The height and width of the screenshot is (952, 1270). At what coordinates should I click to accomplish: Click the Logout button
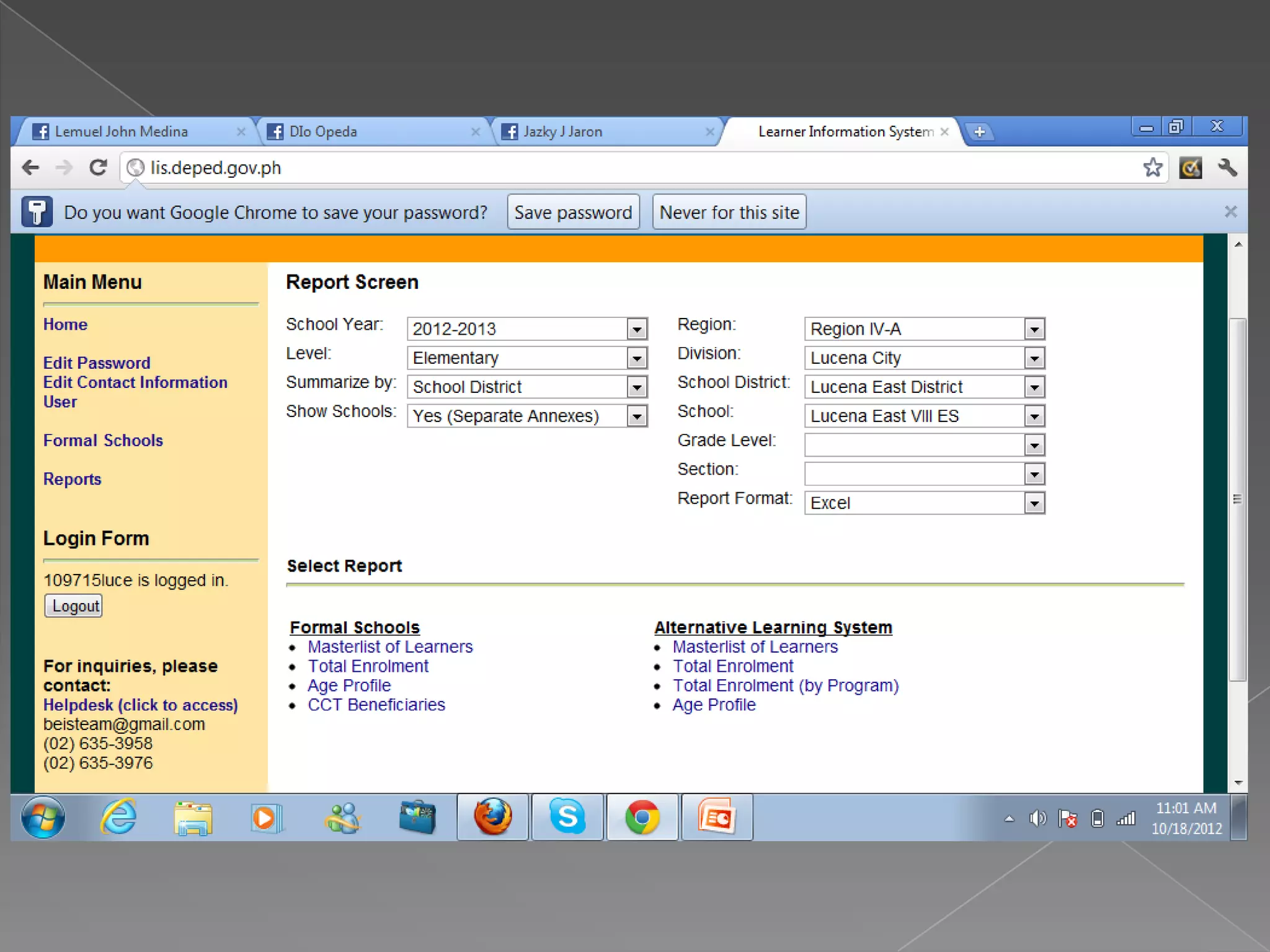pyautogui.click(x=73, y=606)
